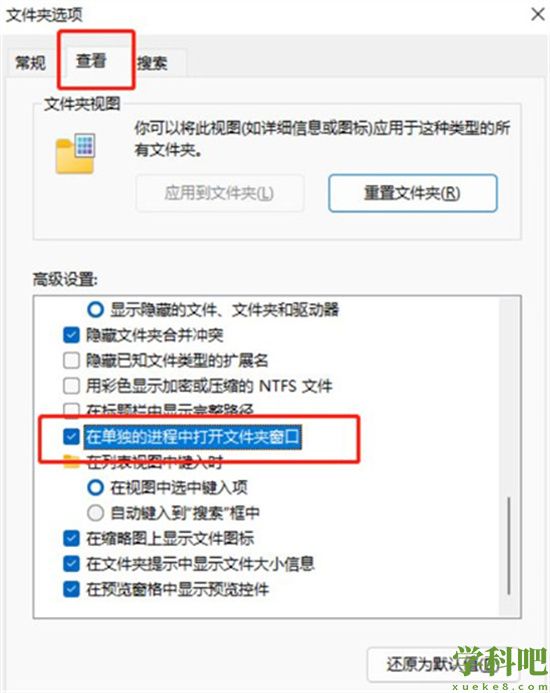
Task: Enable 用彩色显示加密或压缩的 NTFS 文件
Action: click(x=71, y=385)
